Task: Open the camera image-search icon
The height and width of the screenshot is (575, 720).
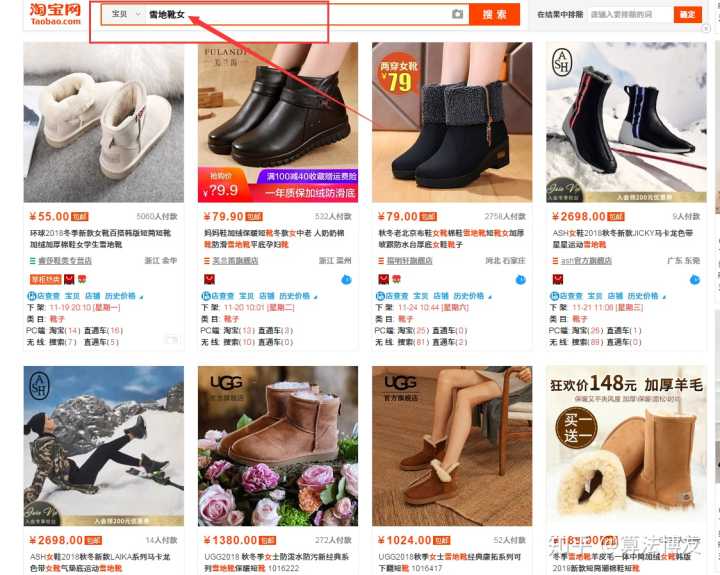Action: click(457, 14)
